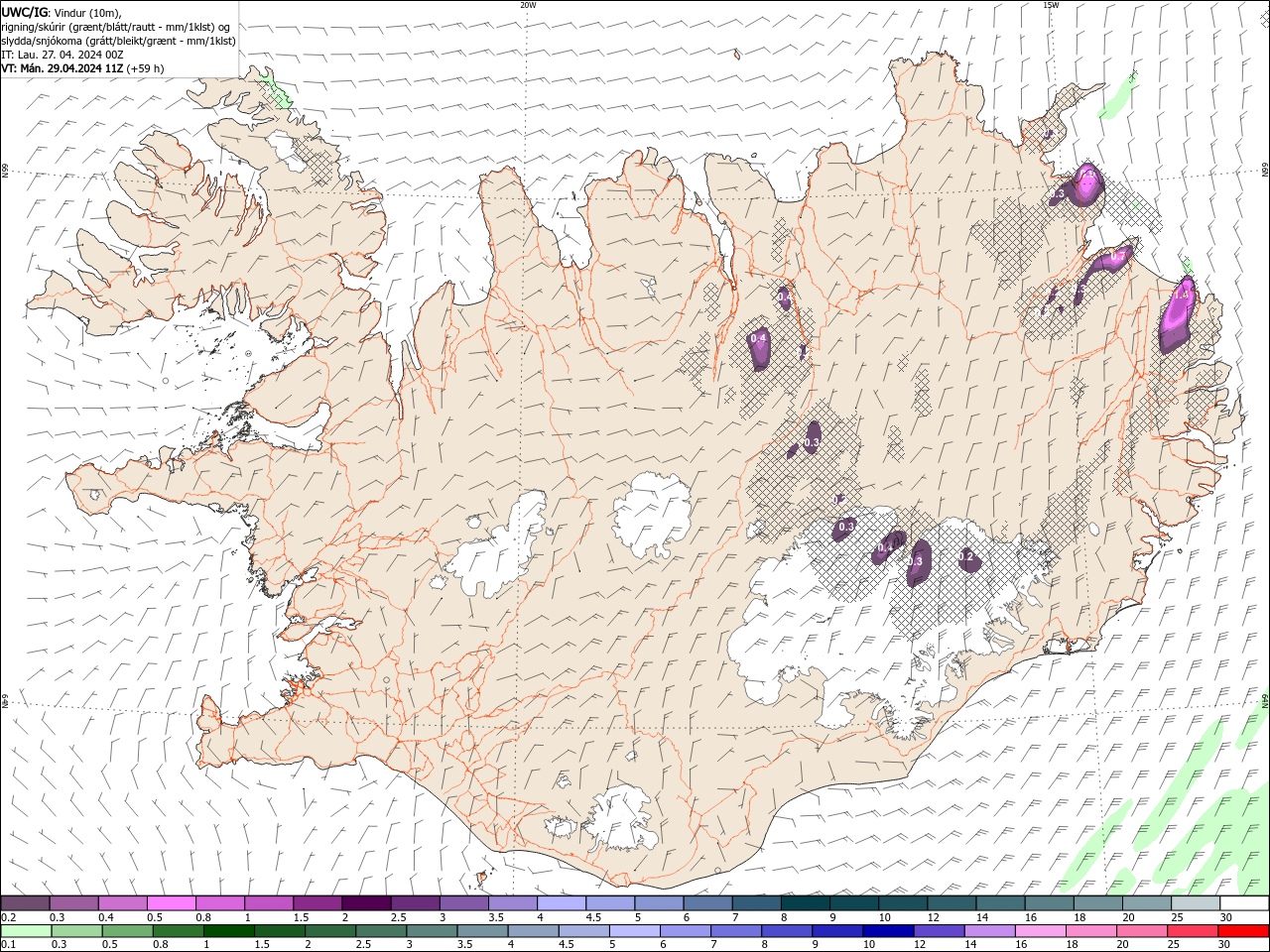Select the darkest green 1 swatch in bottom legend

pos(229,931)
